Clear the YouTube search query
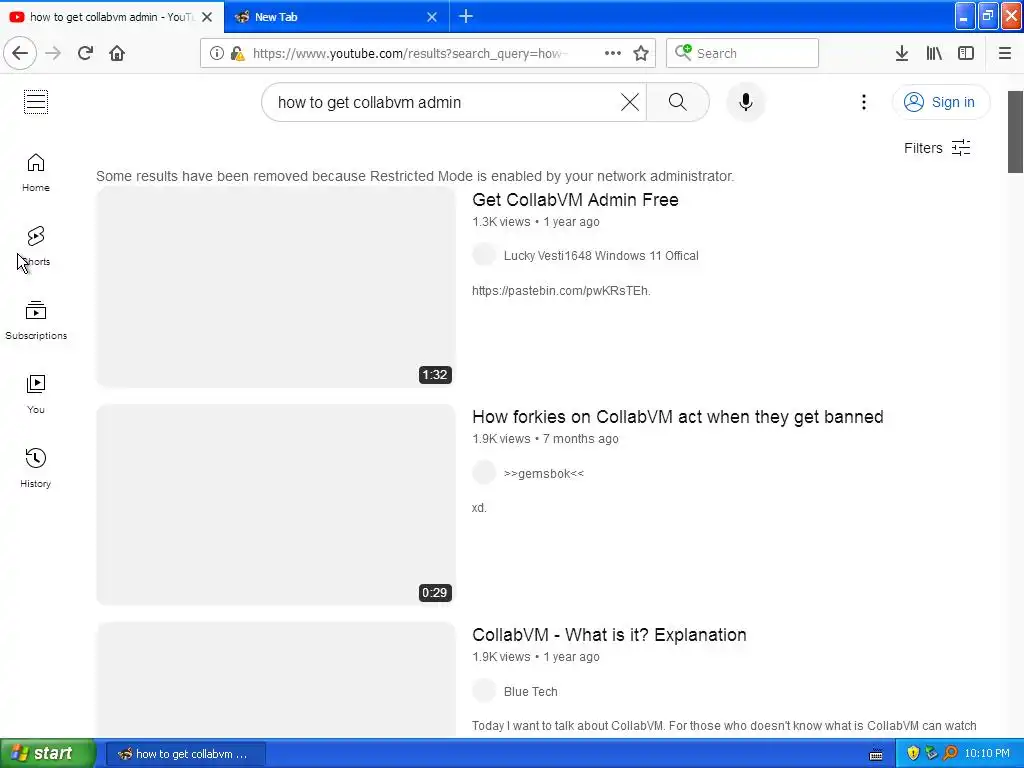 pyautogui.click(x=630, y=102)
